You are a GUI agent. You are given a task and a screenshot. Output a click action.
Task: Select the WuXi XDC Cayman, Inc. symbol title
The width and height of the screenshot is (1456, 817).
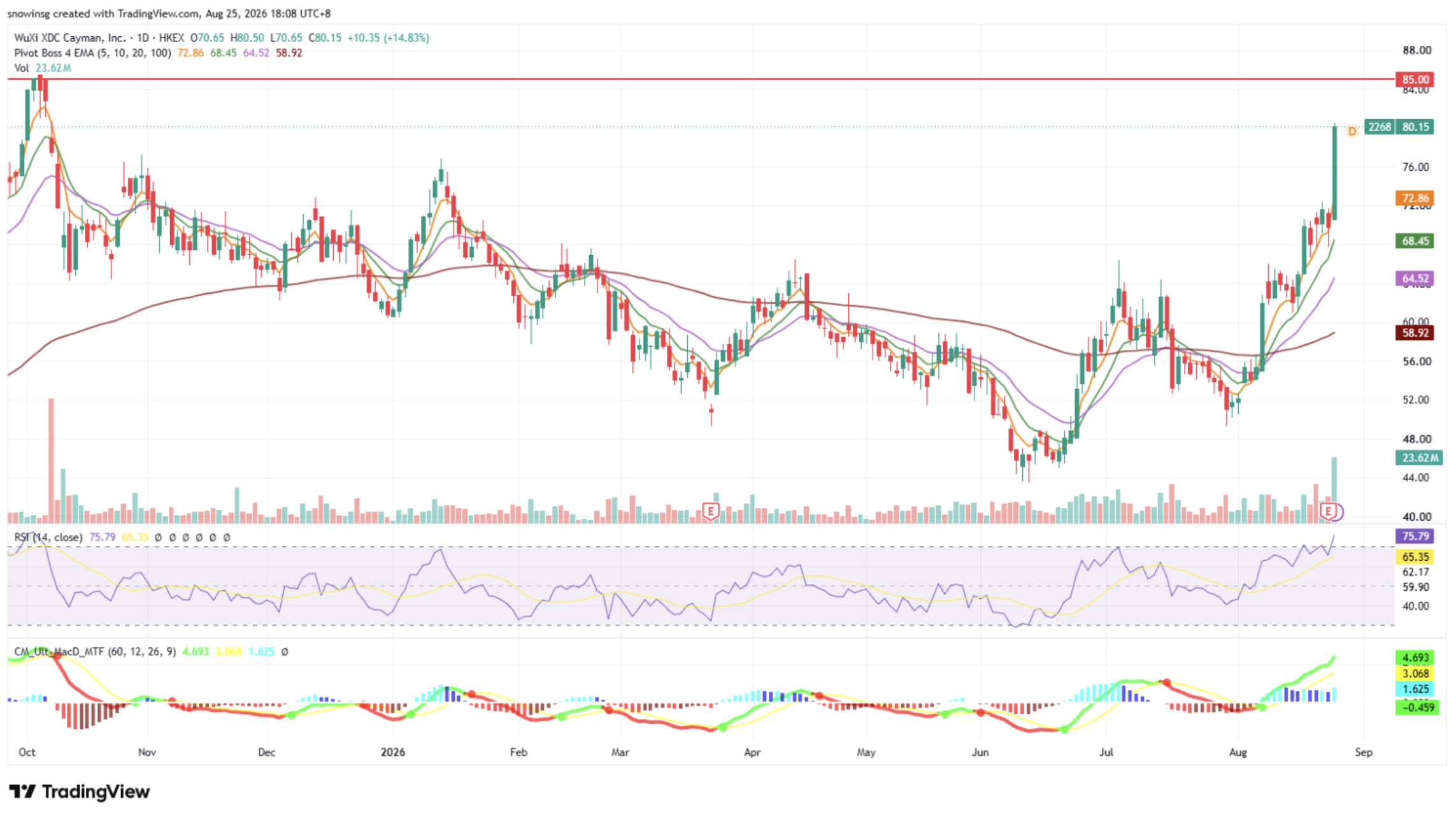tap(70, 38)
